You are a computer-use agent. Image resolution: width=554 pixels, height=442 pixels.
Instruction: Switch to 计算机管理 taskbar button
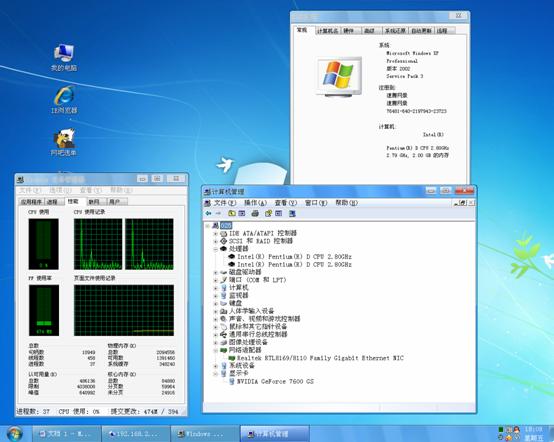[x=275, y=434]
